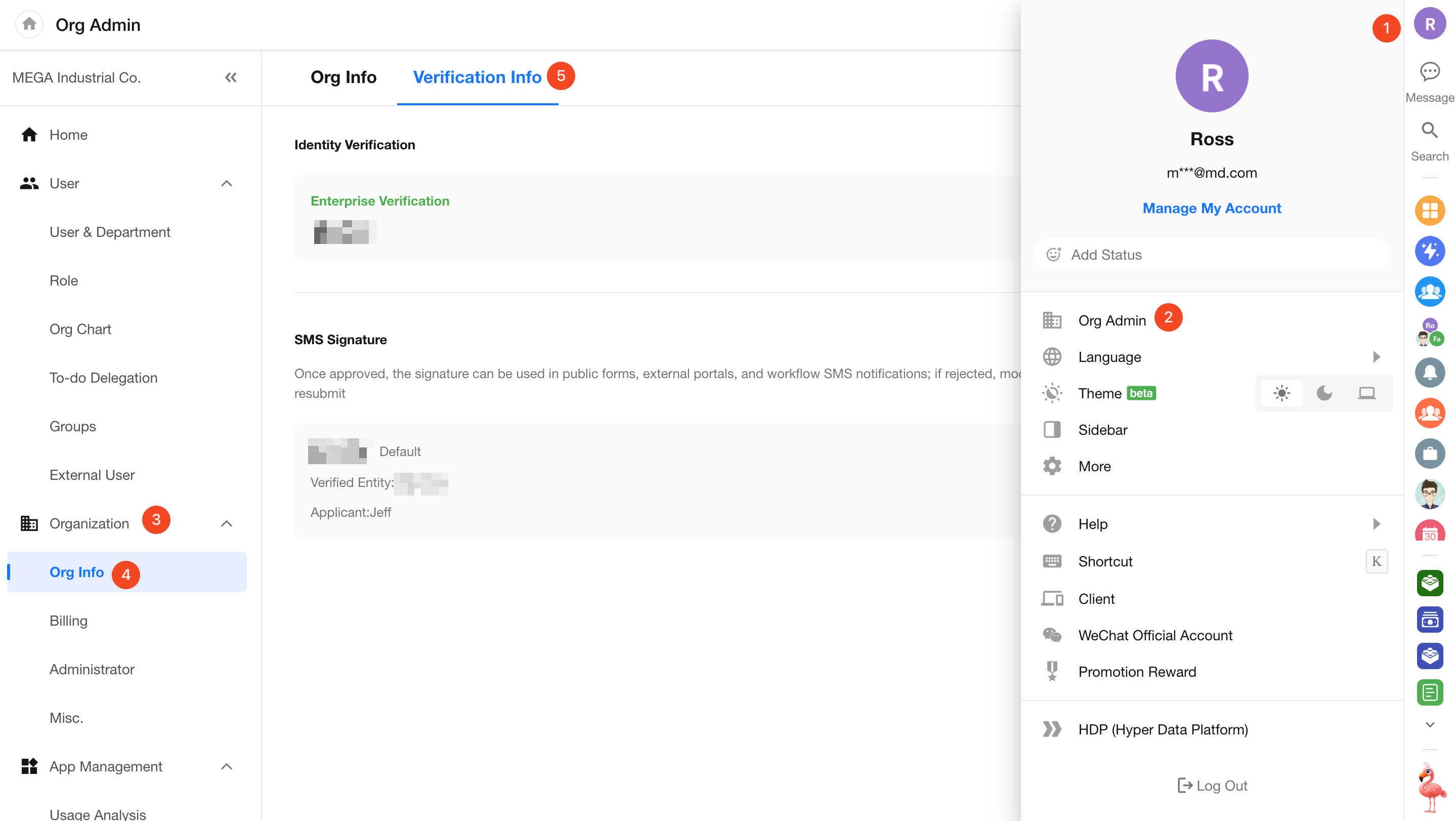1456x821 pixels.
Task: Click the blue lightning bolt icon
Action: [1429, 251]
